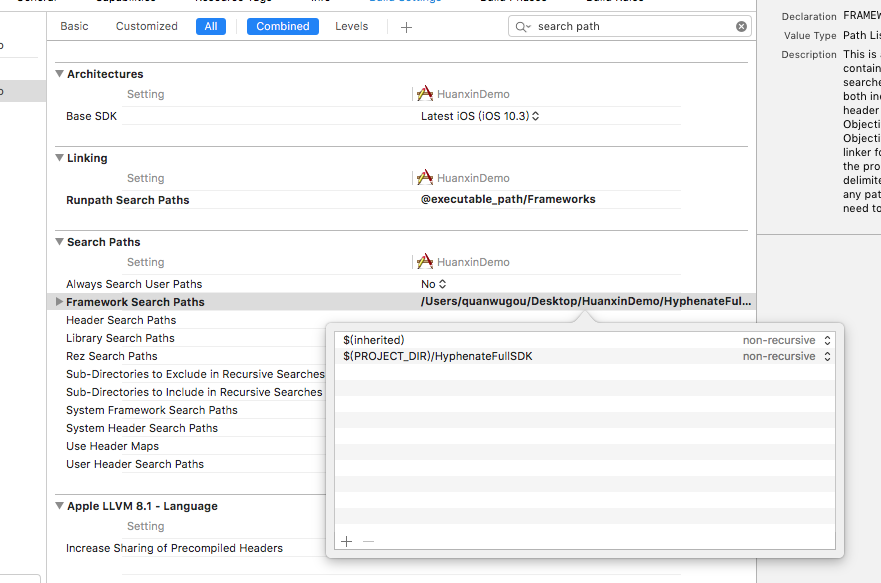Collapse the Architectures section
This screenshot has width=881, height=583.
[x=59, y=74]
